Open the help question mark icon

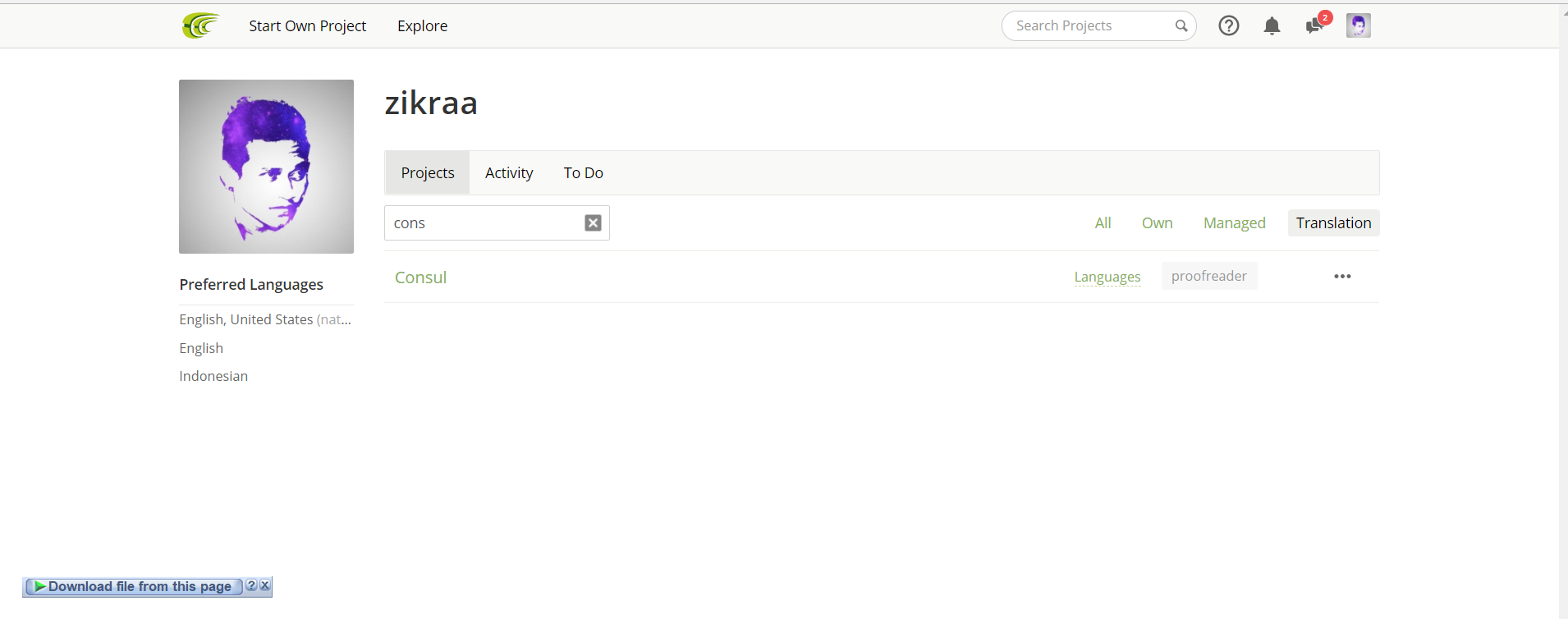(x=1228, y=25)
